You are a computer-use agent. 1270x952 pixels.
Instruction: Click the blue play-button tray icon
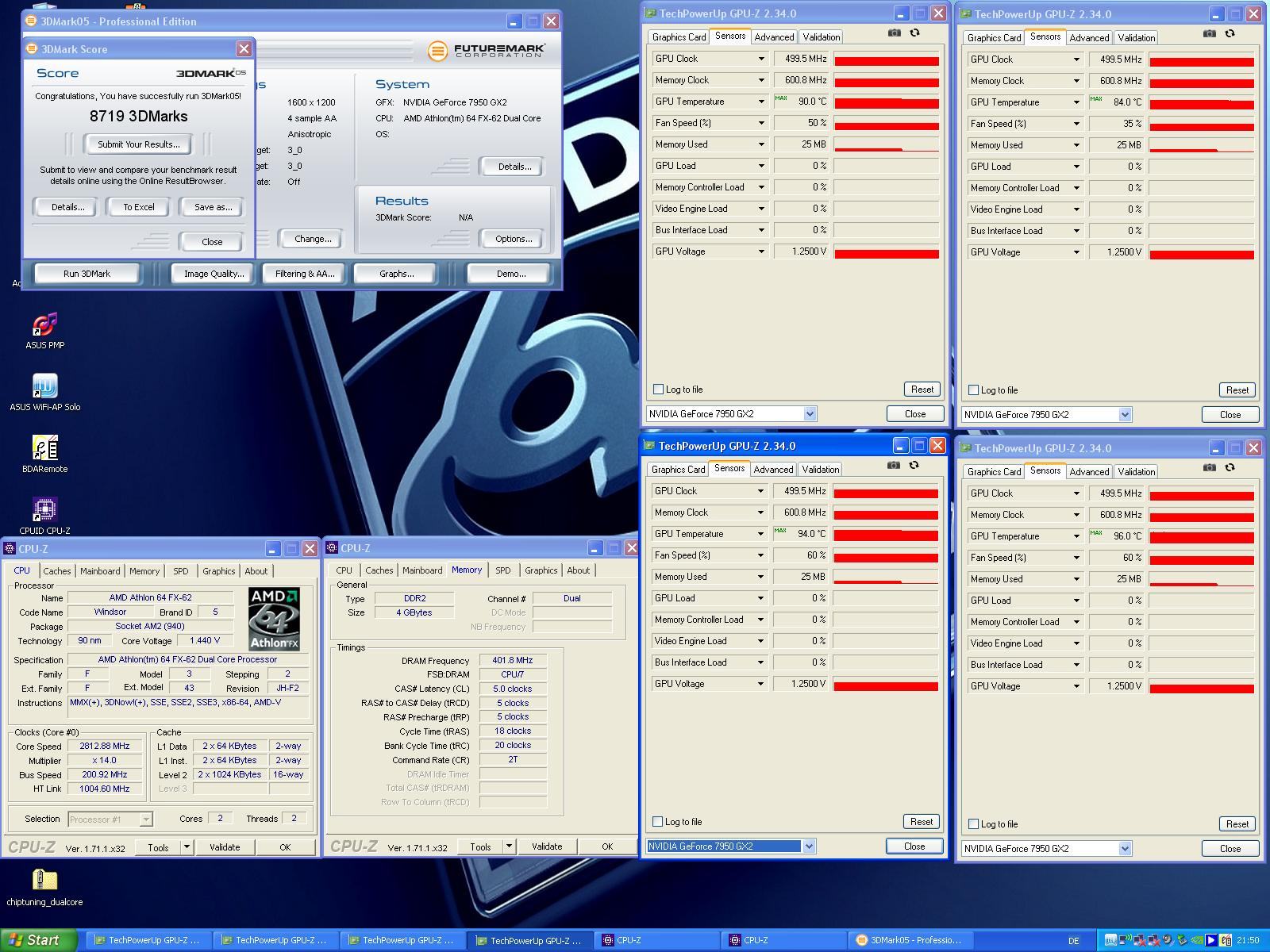click(x=1211, y=940)
